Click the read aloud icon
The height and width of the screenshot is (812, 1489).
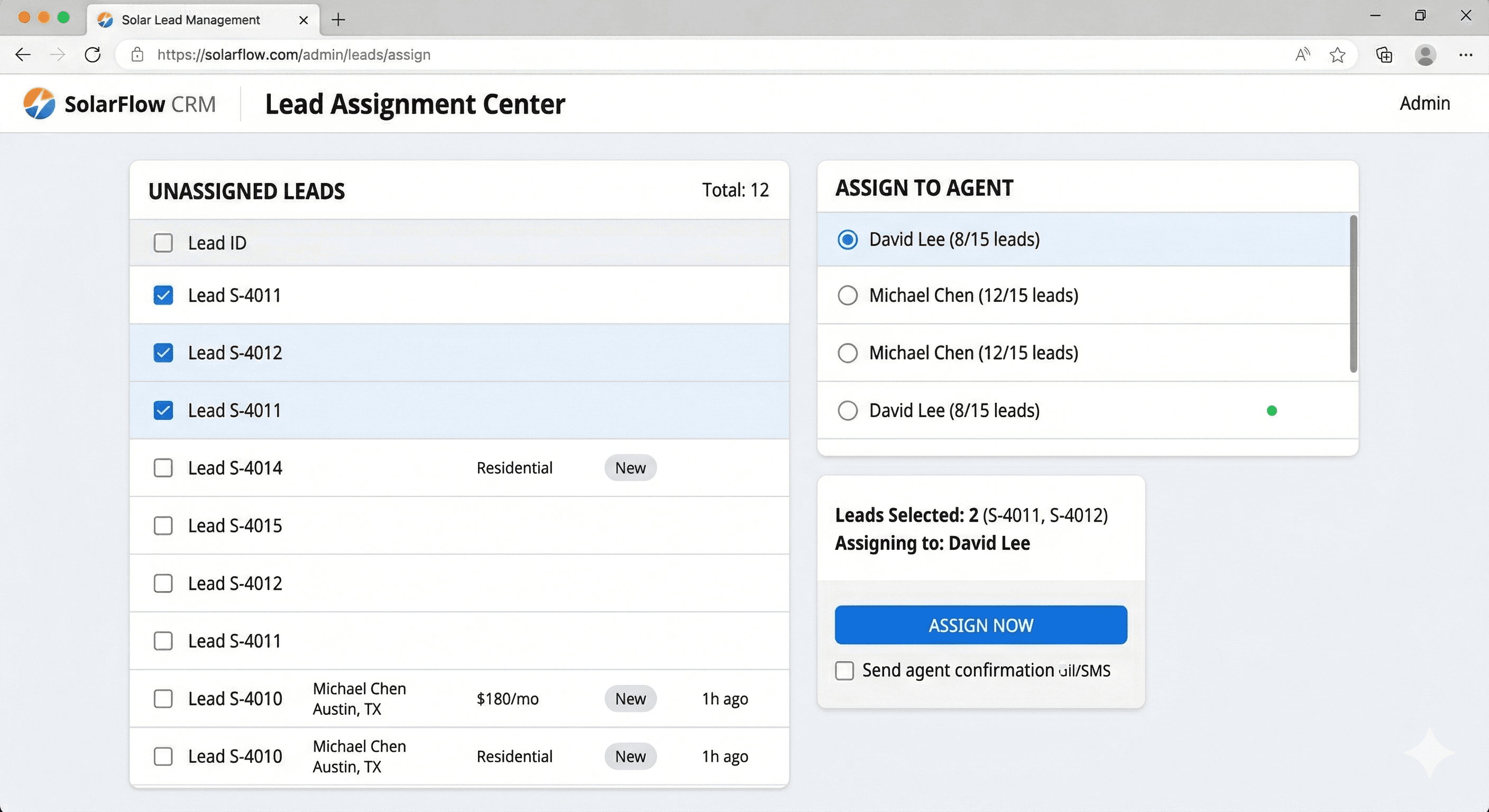pos(1302,55)
